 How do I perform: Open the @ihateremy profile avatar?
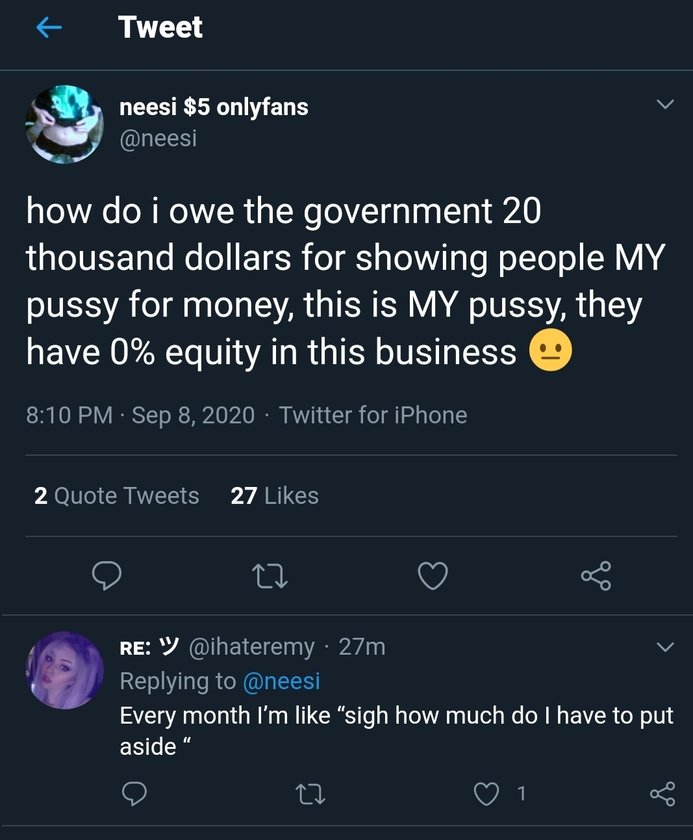tap(64, 670)
